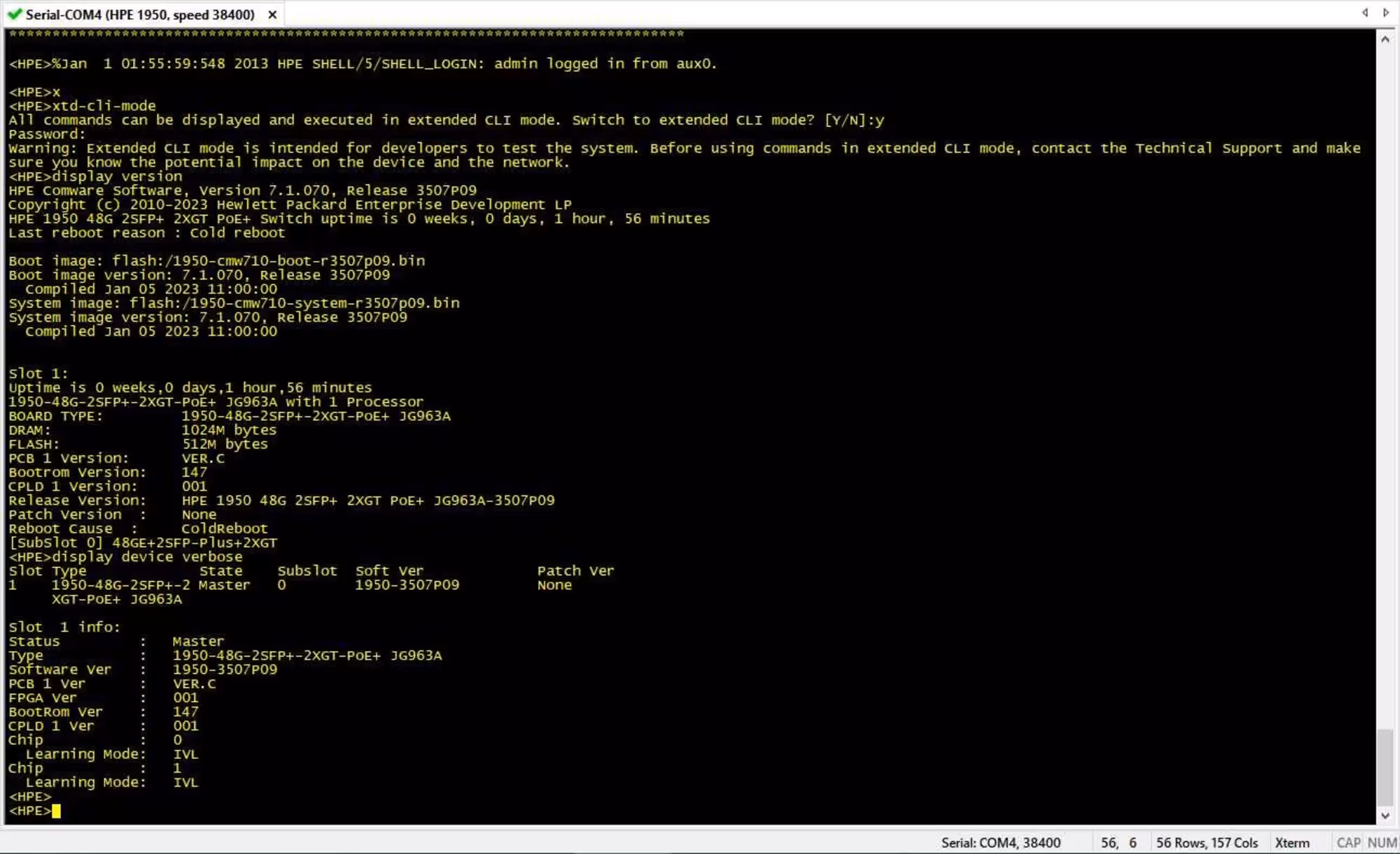Click the 'Slot 1:' heading line

click(x=38, y=374)
